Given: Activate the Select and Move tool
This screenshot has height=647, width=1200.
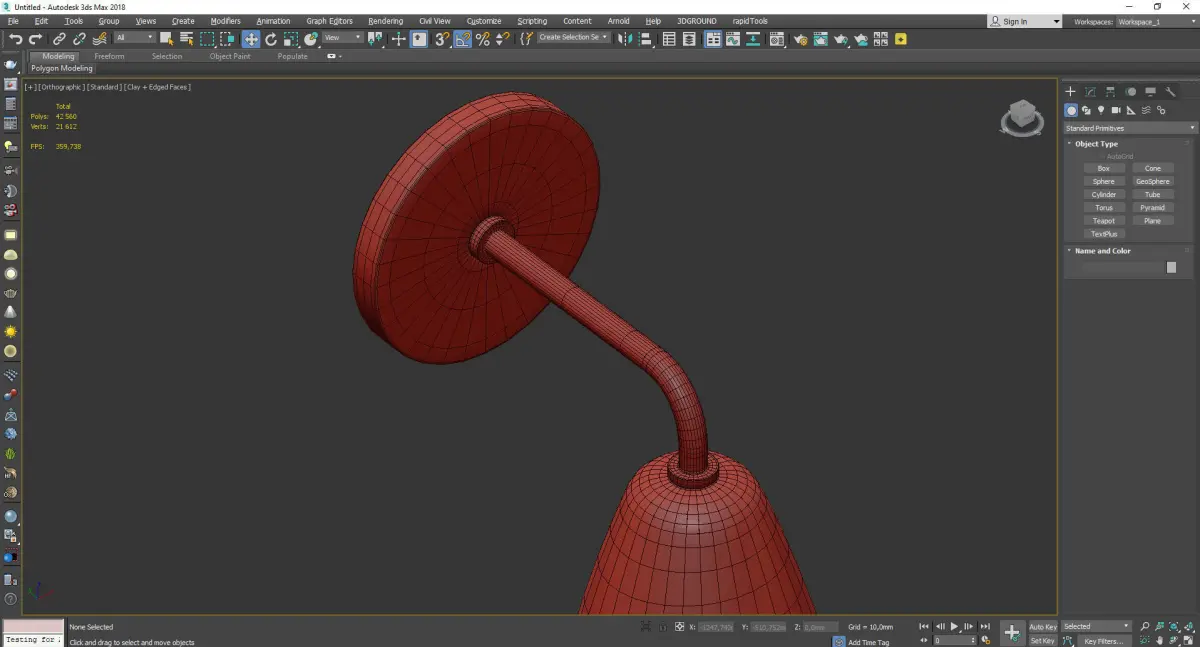Looking at the screenshot, I should (x=251, y=39).
